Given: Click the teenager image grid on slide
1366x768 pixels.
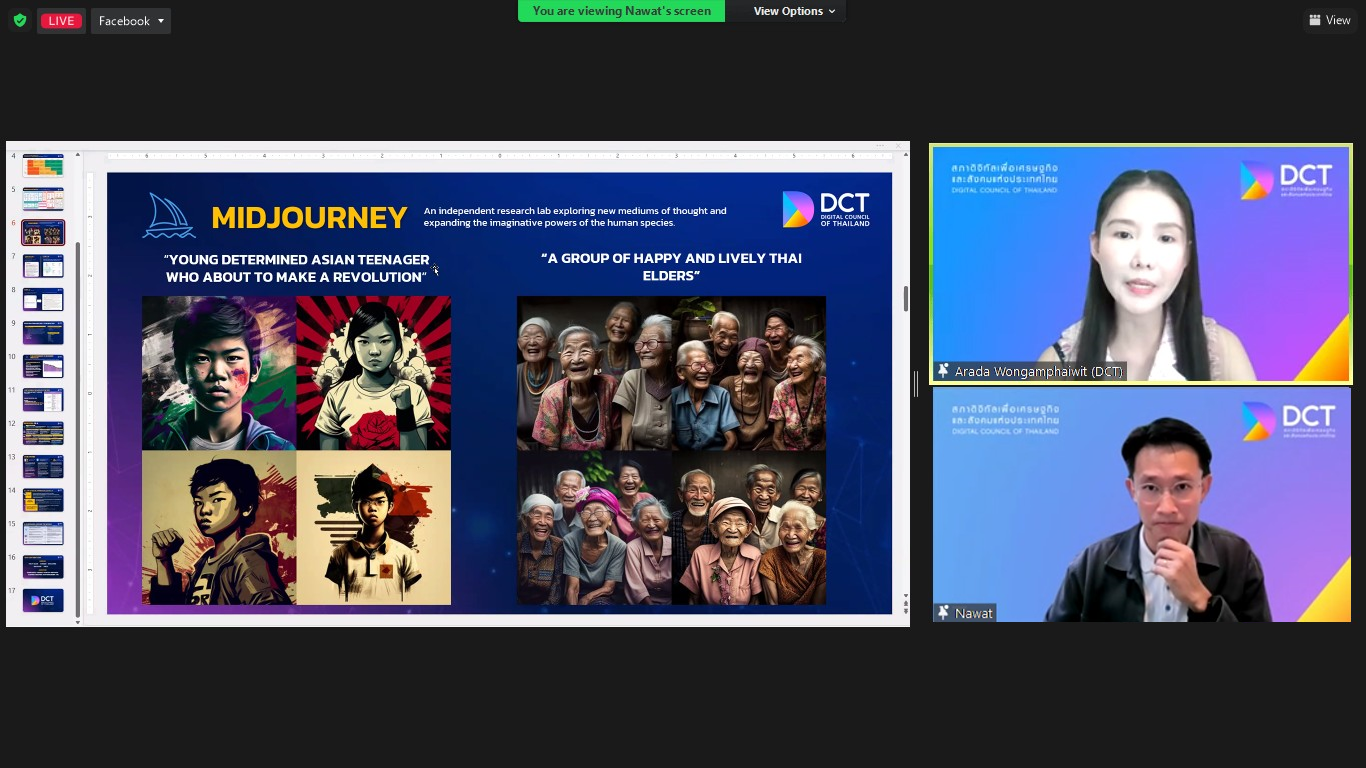Looking at the screenshot, I should [296, 450].
